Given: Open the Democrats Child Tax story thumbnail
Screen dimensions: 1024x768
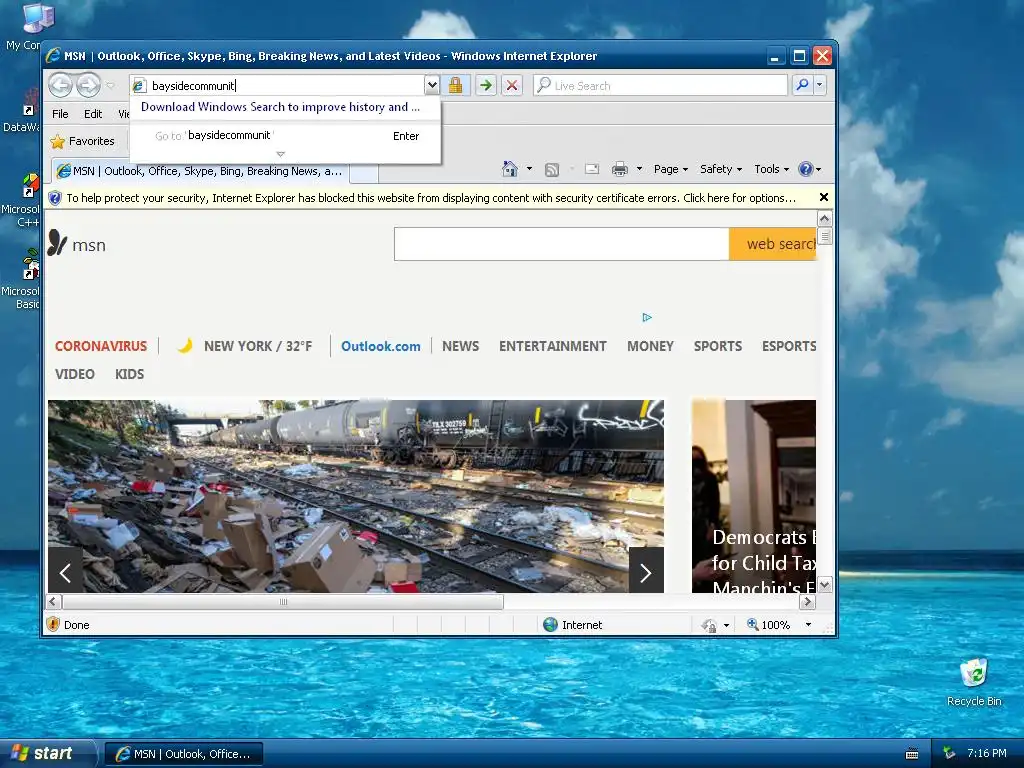Looking at the screenshot, I should [x=754, y=496].
